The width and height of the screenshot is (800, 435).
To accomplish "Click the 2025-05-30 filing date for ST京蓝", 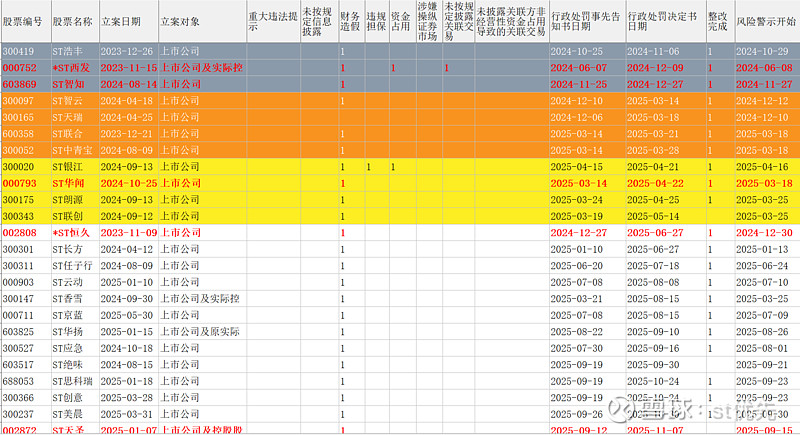I will [x=127, y=315].
